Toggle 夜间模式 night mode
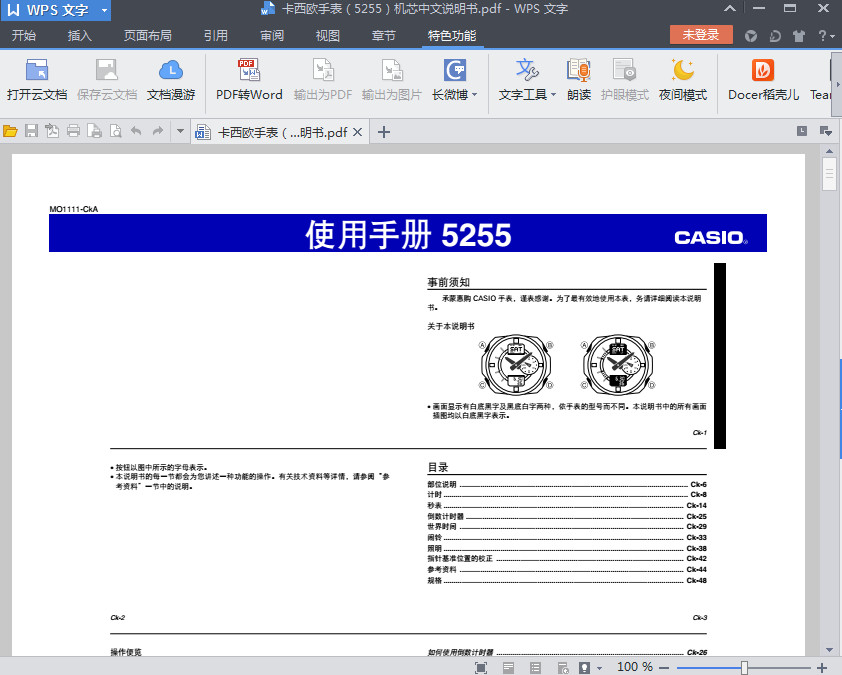The height and width of the screenshot is (675, 842). coord(683,80)
